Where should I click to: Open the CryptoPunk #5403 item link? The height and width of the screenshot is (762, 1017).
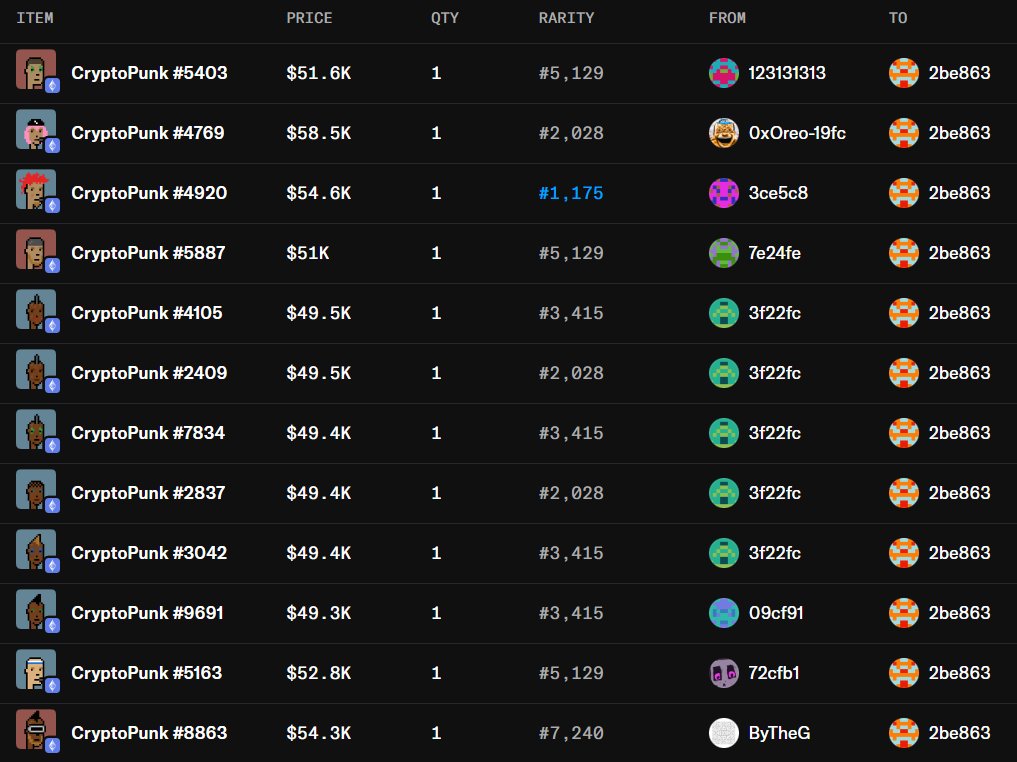(x=149, y=73)
